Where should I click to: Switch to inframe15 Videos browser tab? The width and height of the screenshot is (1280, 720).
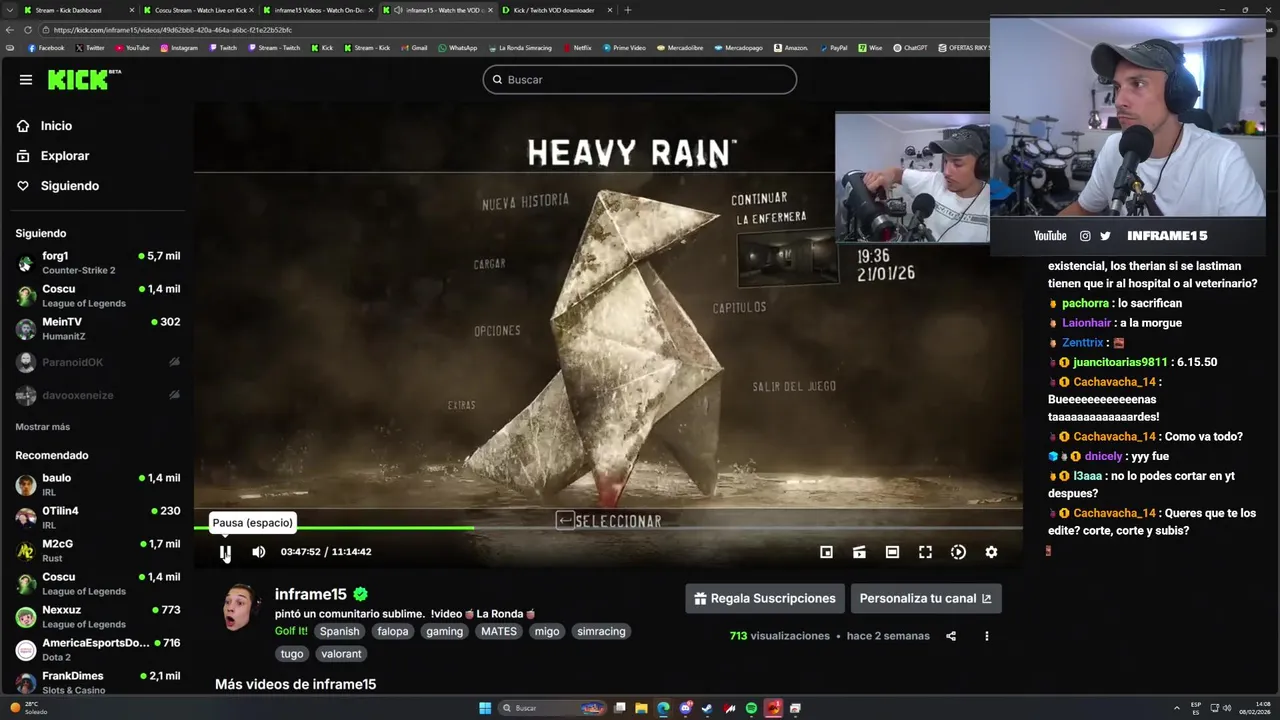click(320, 10)
